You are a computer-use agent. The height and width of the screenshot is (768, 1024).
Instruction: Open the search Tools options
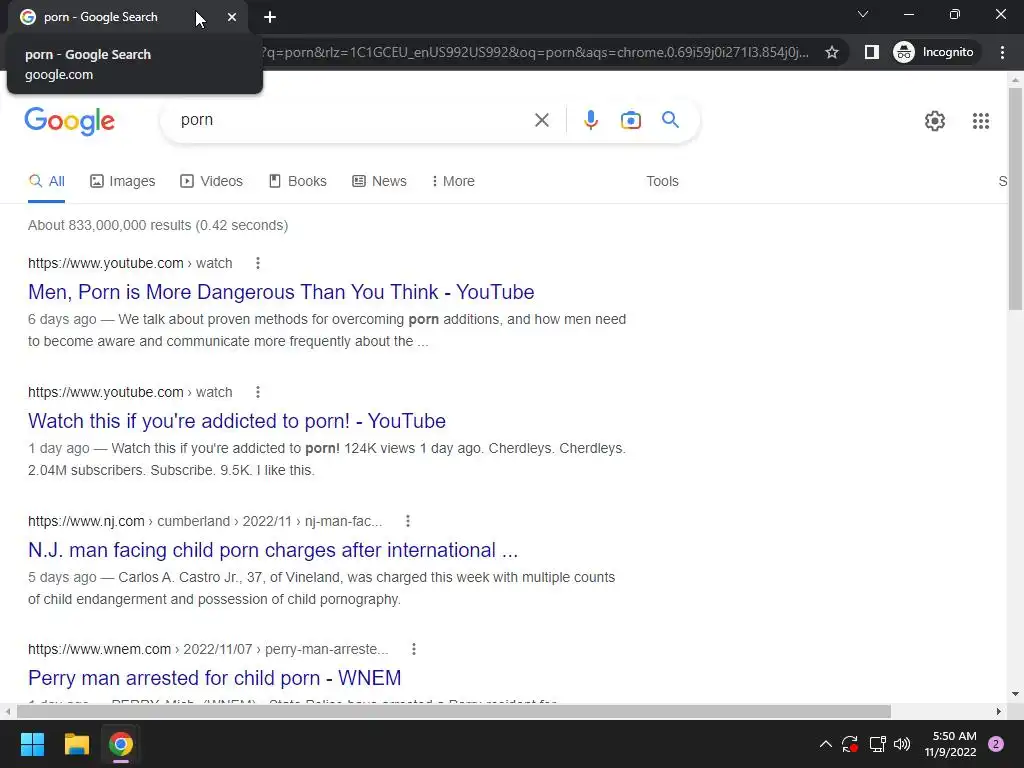point(662,182)
